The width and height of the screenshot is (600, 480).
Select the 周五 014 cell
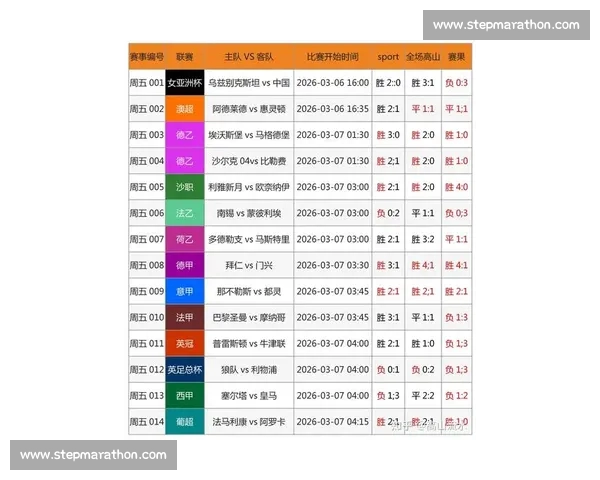tap(147, 421)
